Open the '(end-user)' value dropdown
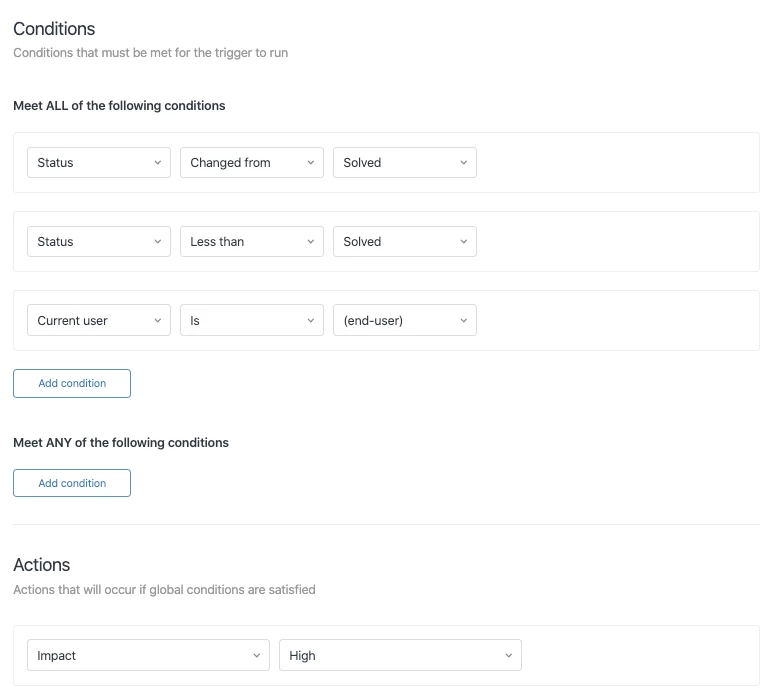This screenshot has height=697, width=773. pyautogui.click(x=404, y=321)
